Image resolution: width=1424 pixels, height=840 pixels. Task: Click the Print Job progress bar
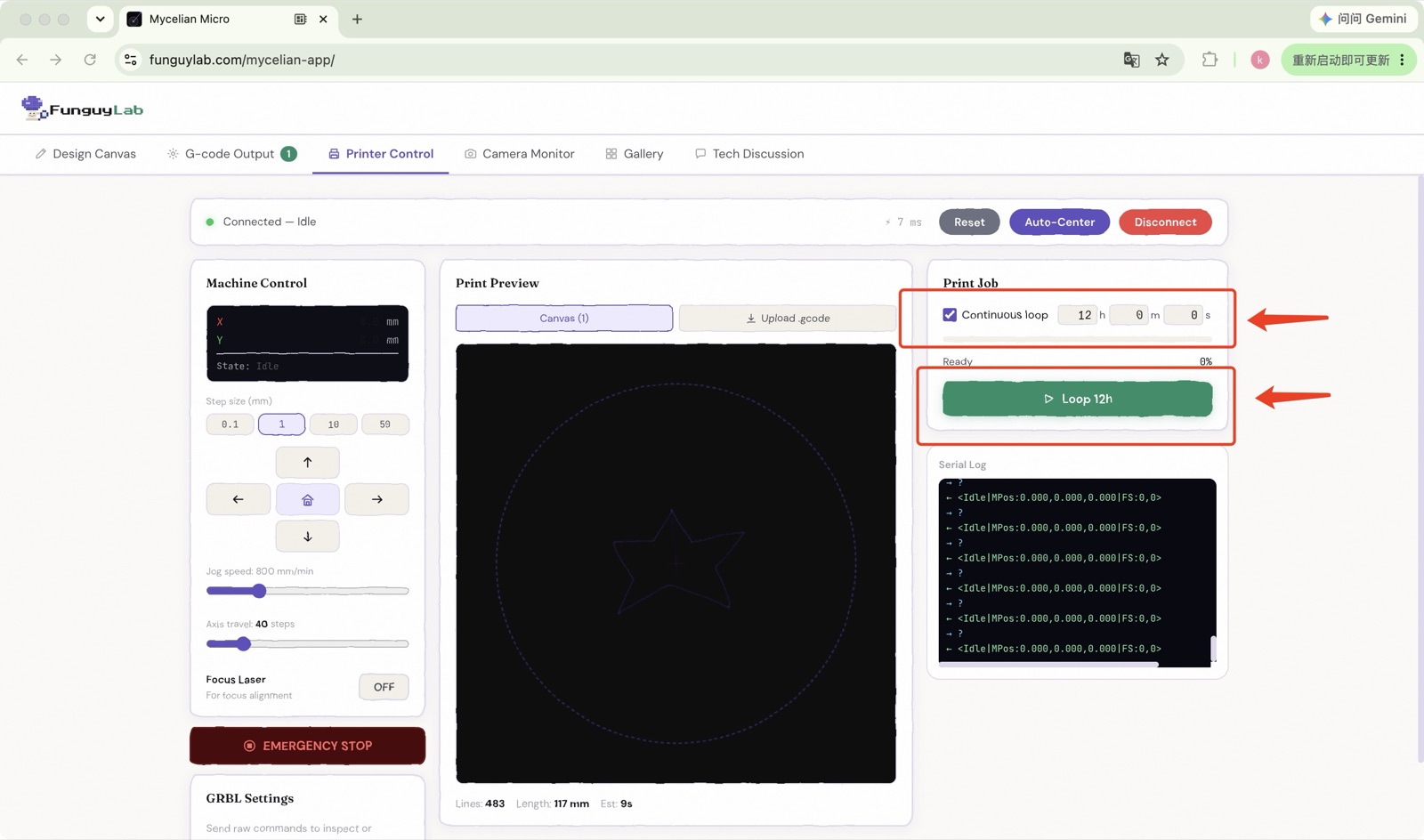coord(1077,339)
